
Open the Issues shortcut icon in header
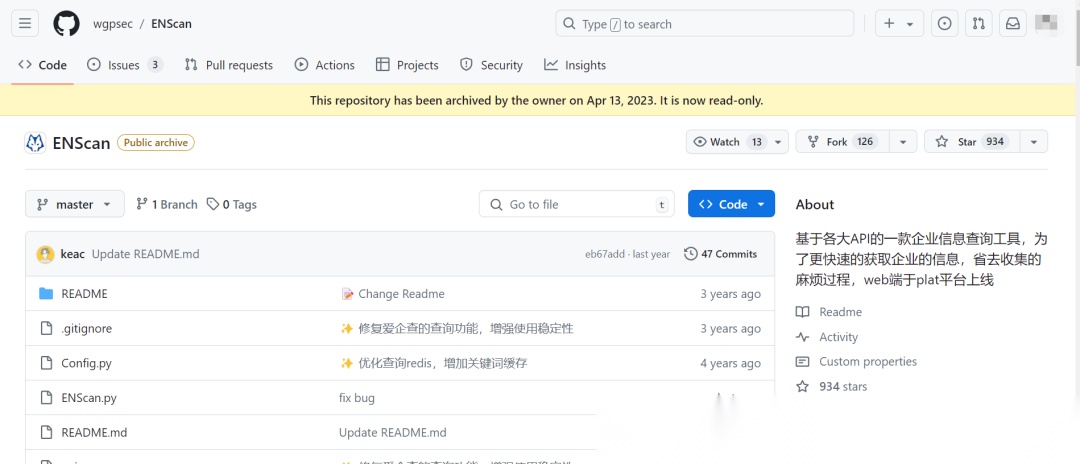[945, 23]
